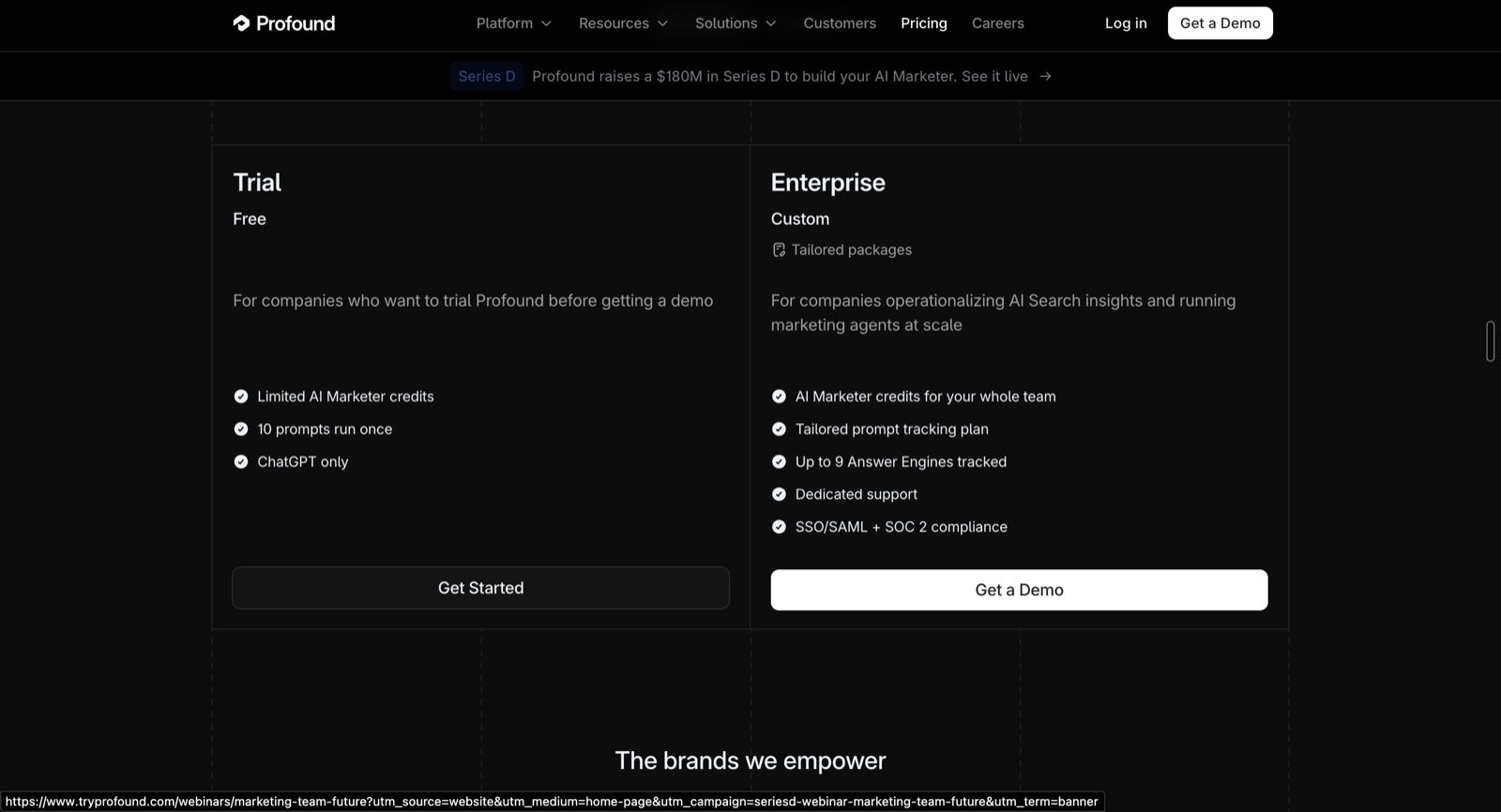Click the Resources chevron arrow
The height and width of the screenshot is (812, 1501).
[662, 23]
